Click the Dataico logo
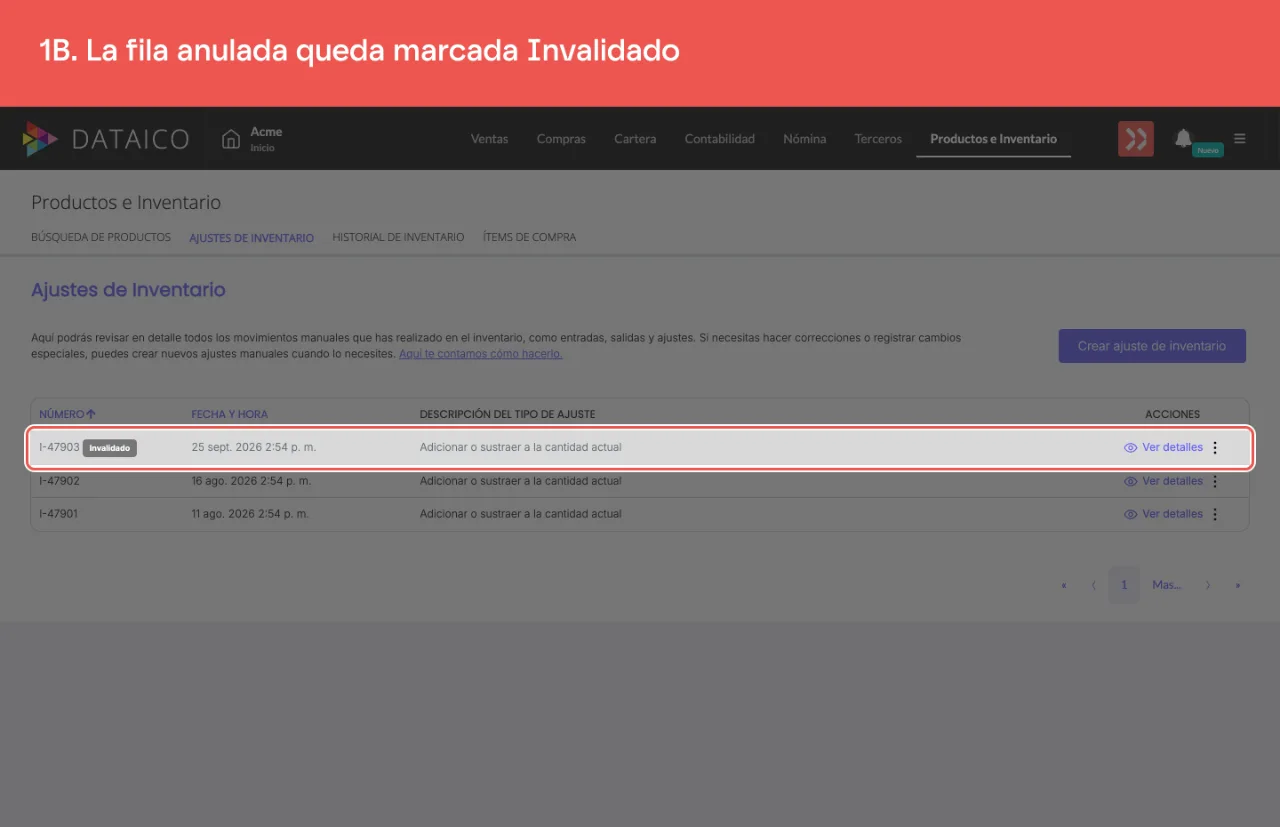Screen dimensions: 1280x827 pyautogui.click(x=106, y=139)
